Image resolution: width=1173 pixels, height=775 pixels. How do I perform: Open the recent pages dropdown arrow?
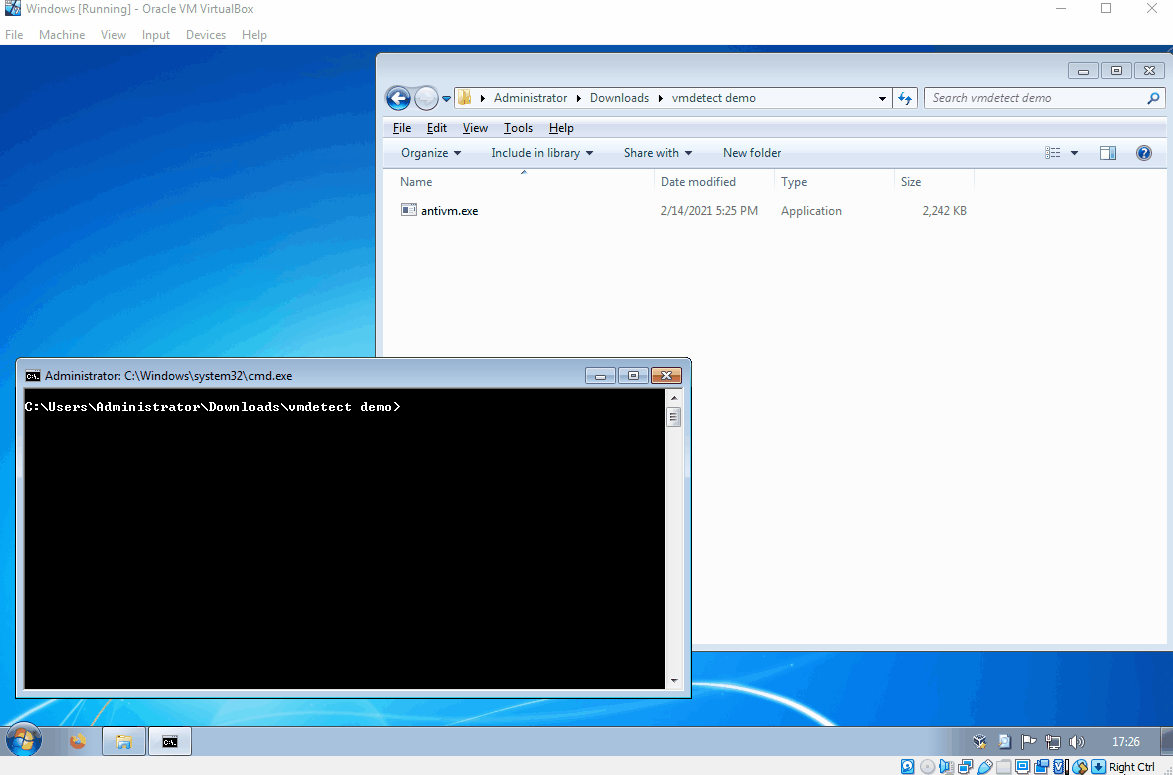[x=447, y=99]
